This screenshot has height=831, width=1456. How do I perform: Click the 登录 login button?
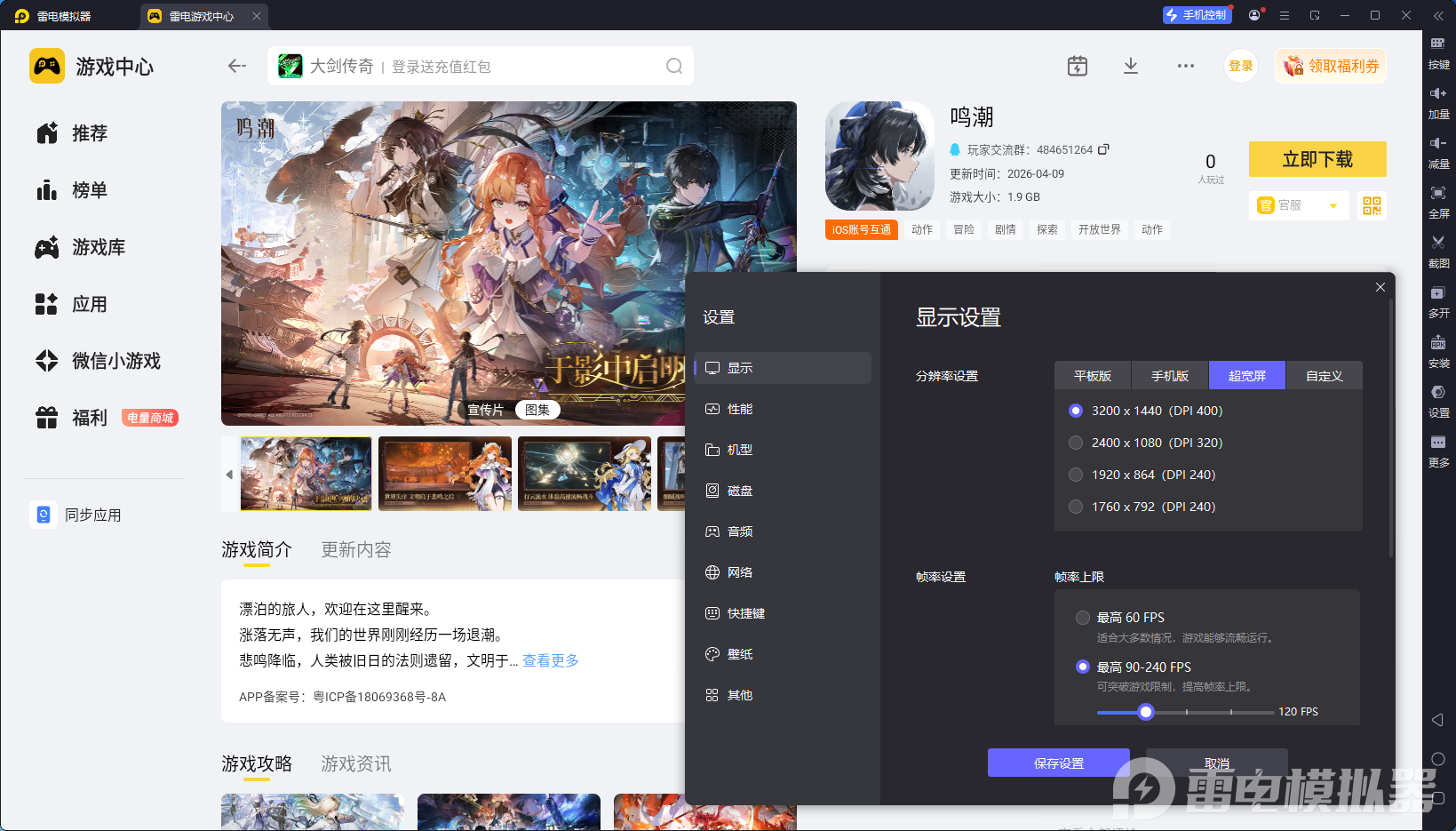(x=1241, y=66)
